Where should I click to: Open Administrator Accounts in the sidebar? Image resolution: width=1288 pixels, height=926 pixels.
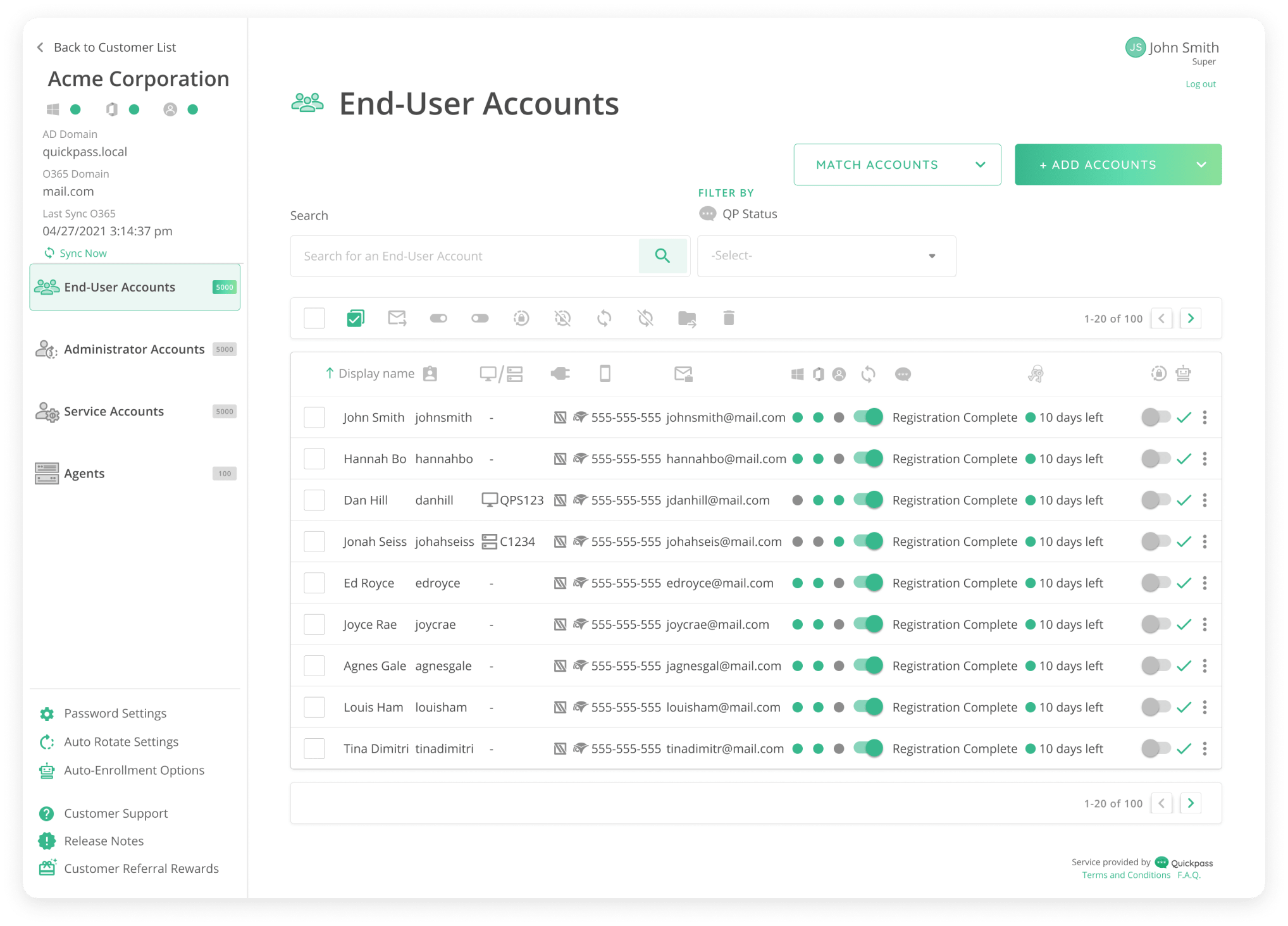tap(134, 349)
